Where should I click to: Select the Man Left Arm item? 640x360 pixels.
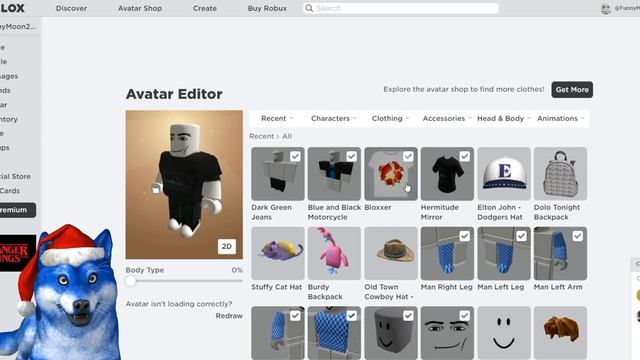click(x=560, y=253)
